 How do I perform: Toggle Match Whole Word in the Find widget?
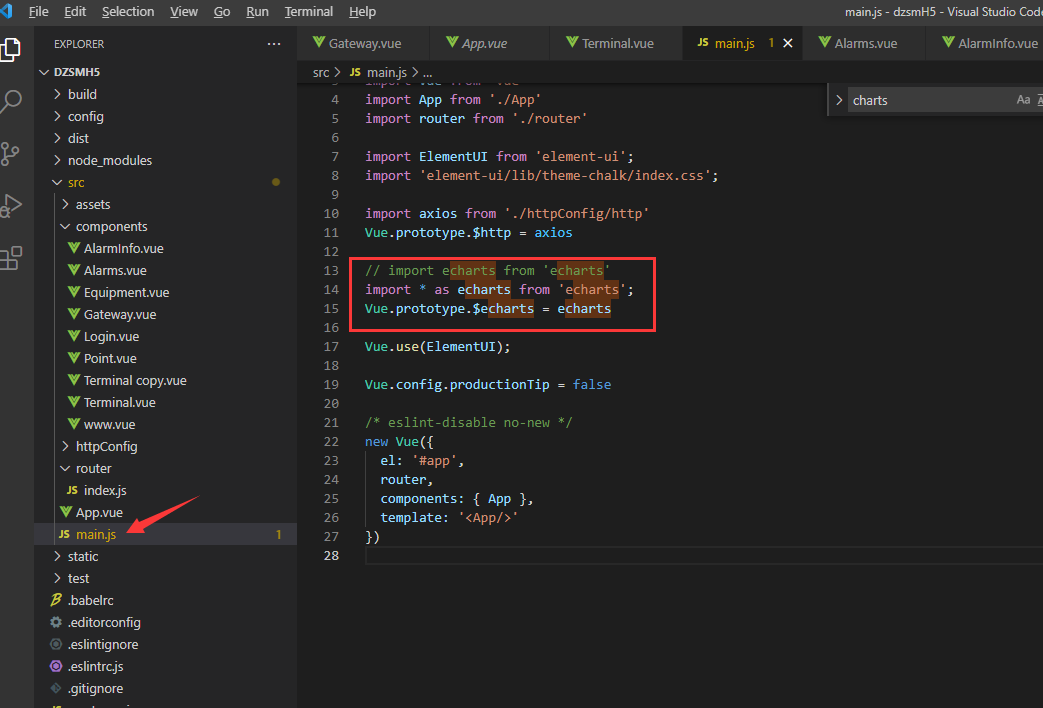1038,99
